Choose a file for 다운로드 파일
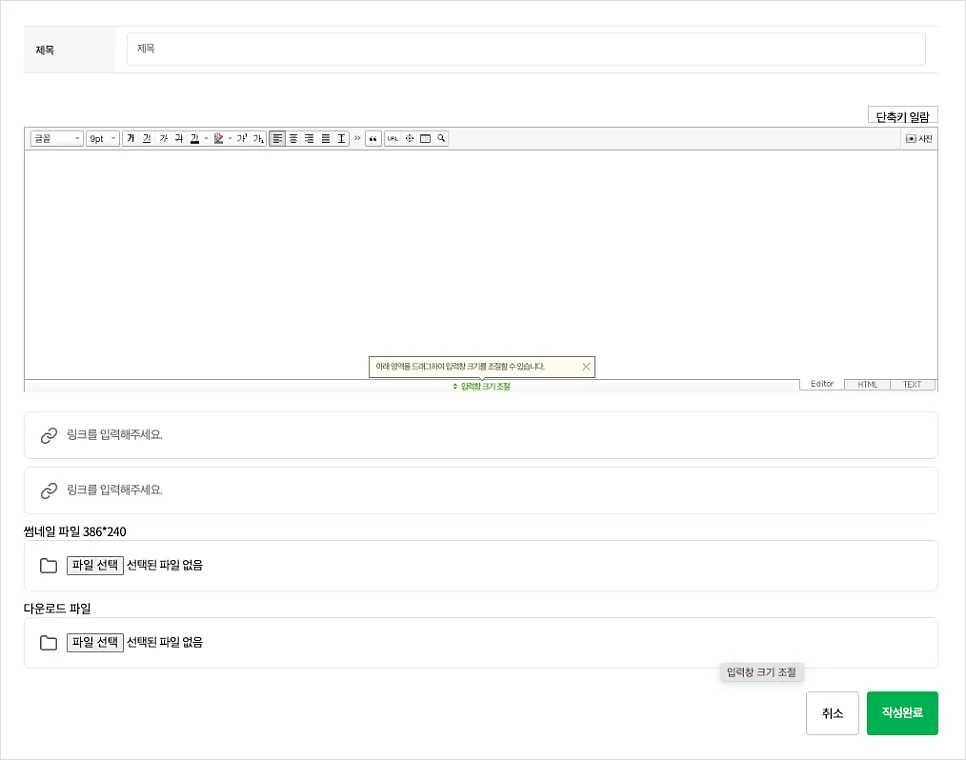 (95, 642)
